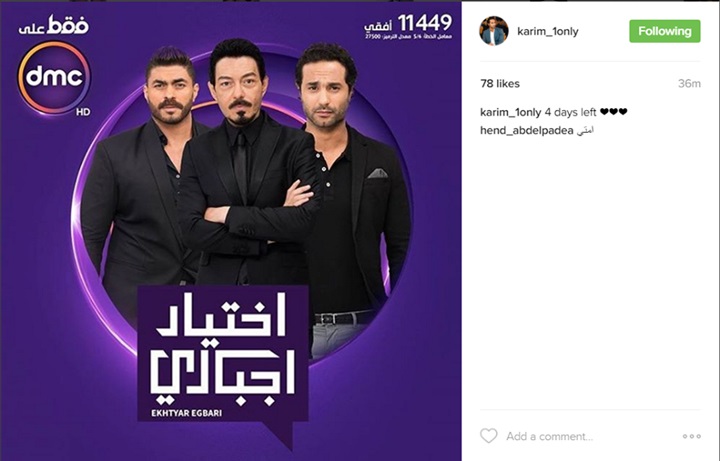
Task: Click karim_1only profile avatar
Action: (x=494, y=31)
